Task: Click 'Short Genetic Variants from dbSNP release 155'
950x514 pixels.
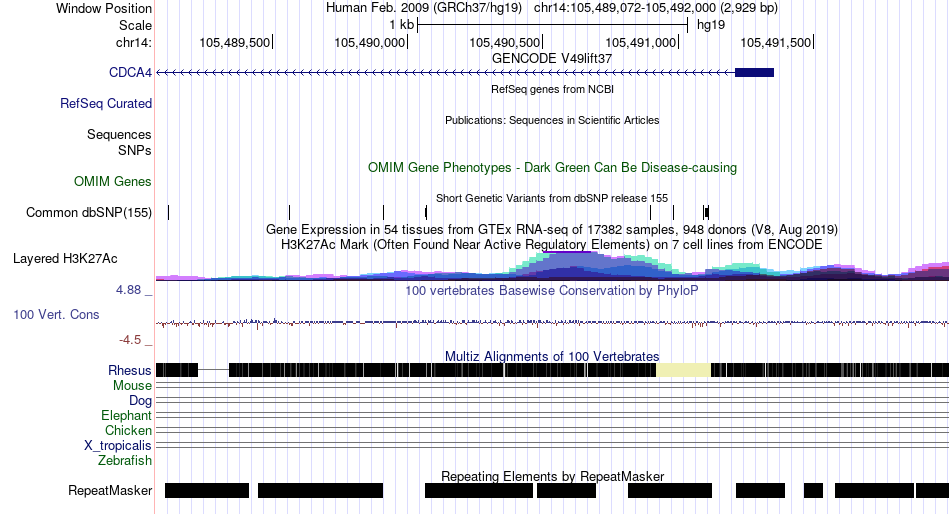Action: (552, 198)
